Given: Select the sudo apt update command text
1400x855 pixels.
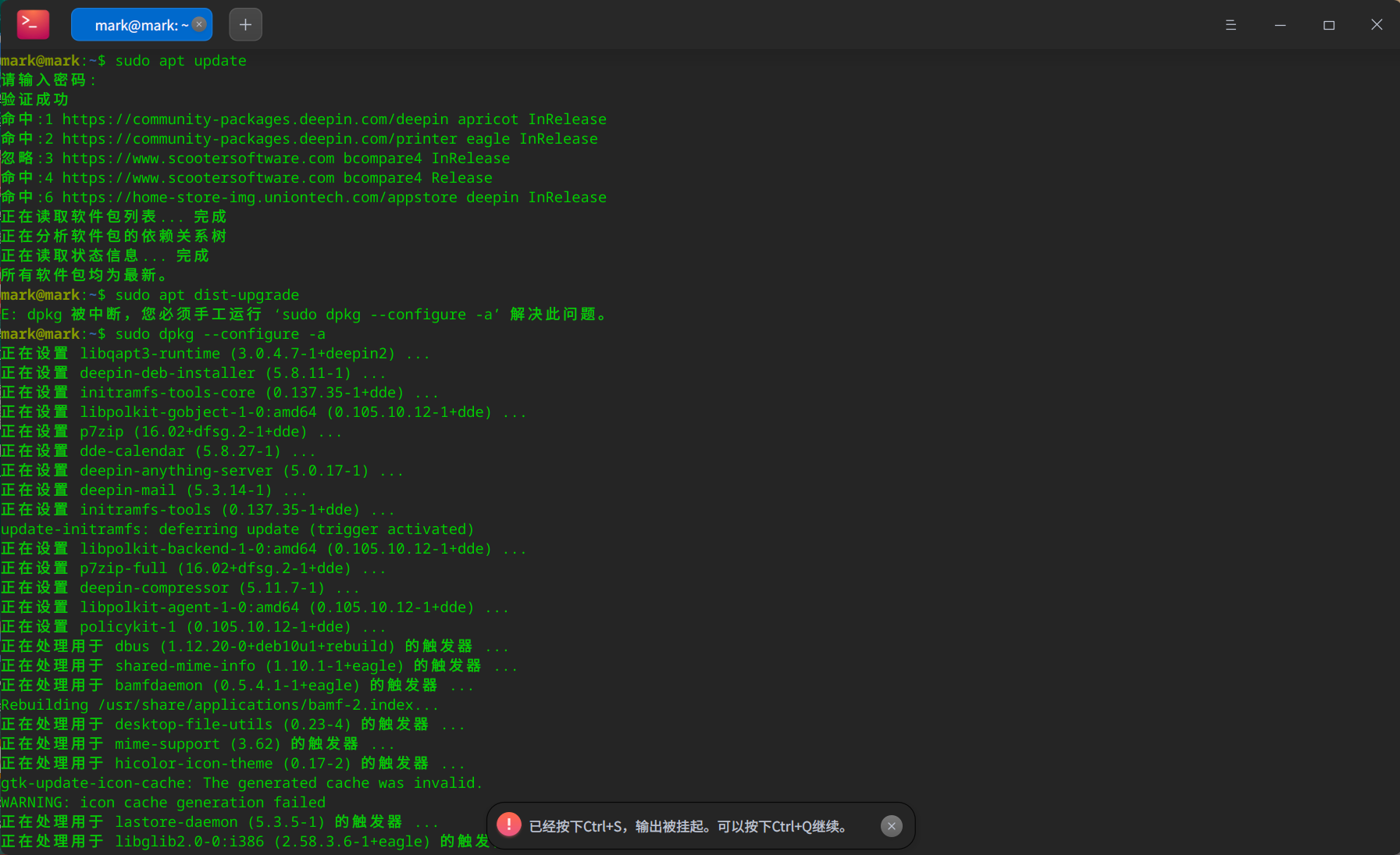Looking at the screenshot, I should pyautogui.click(x=180, y=60).
